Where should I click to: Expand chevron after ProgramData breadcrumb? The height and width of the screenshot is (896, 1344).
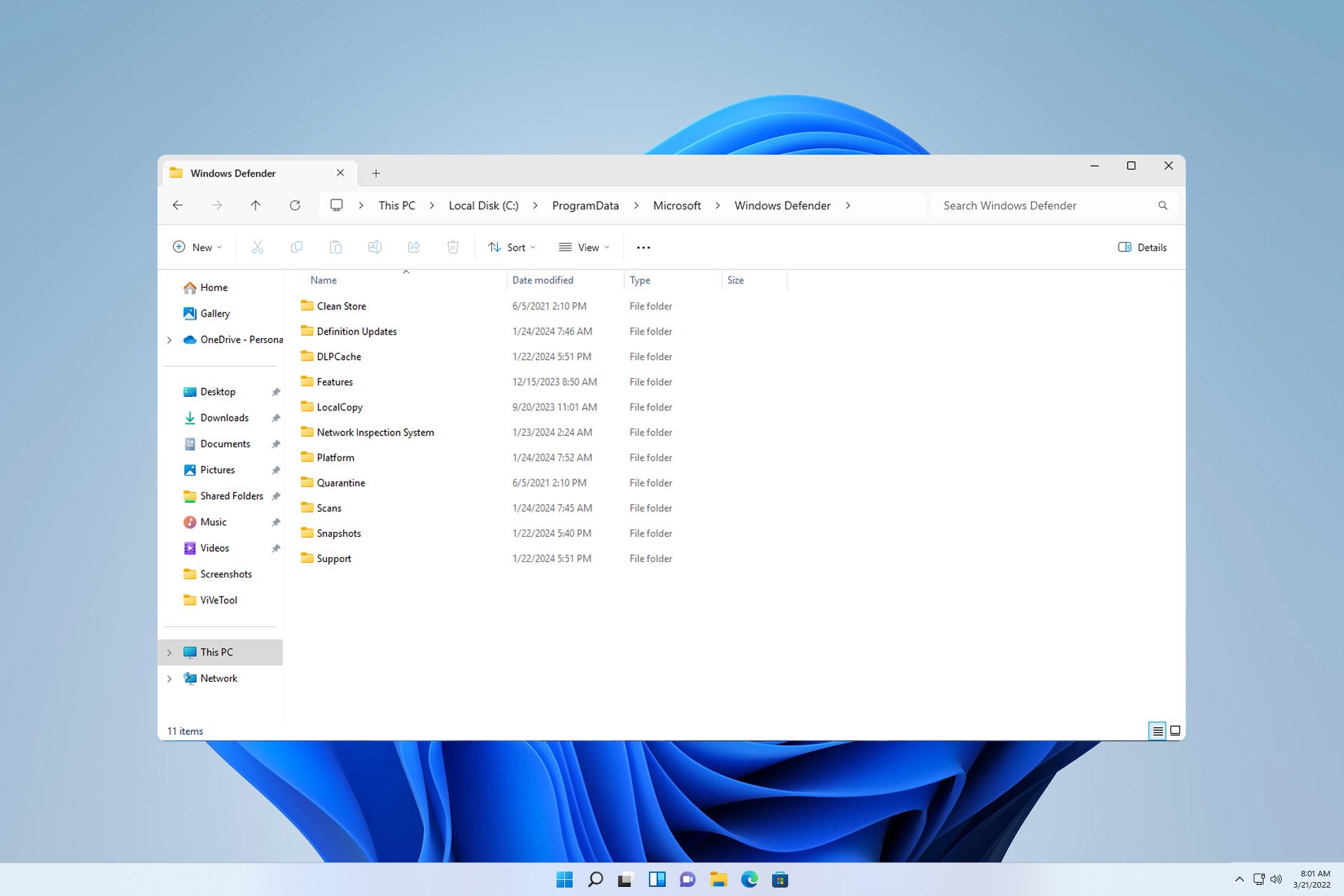(636, 206)
